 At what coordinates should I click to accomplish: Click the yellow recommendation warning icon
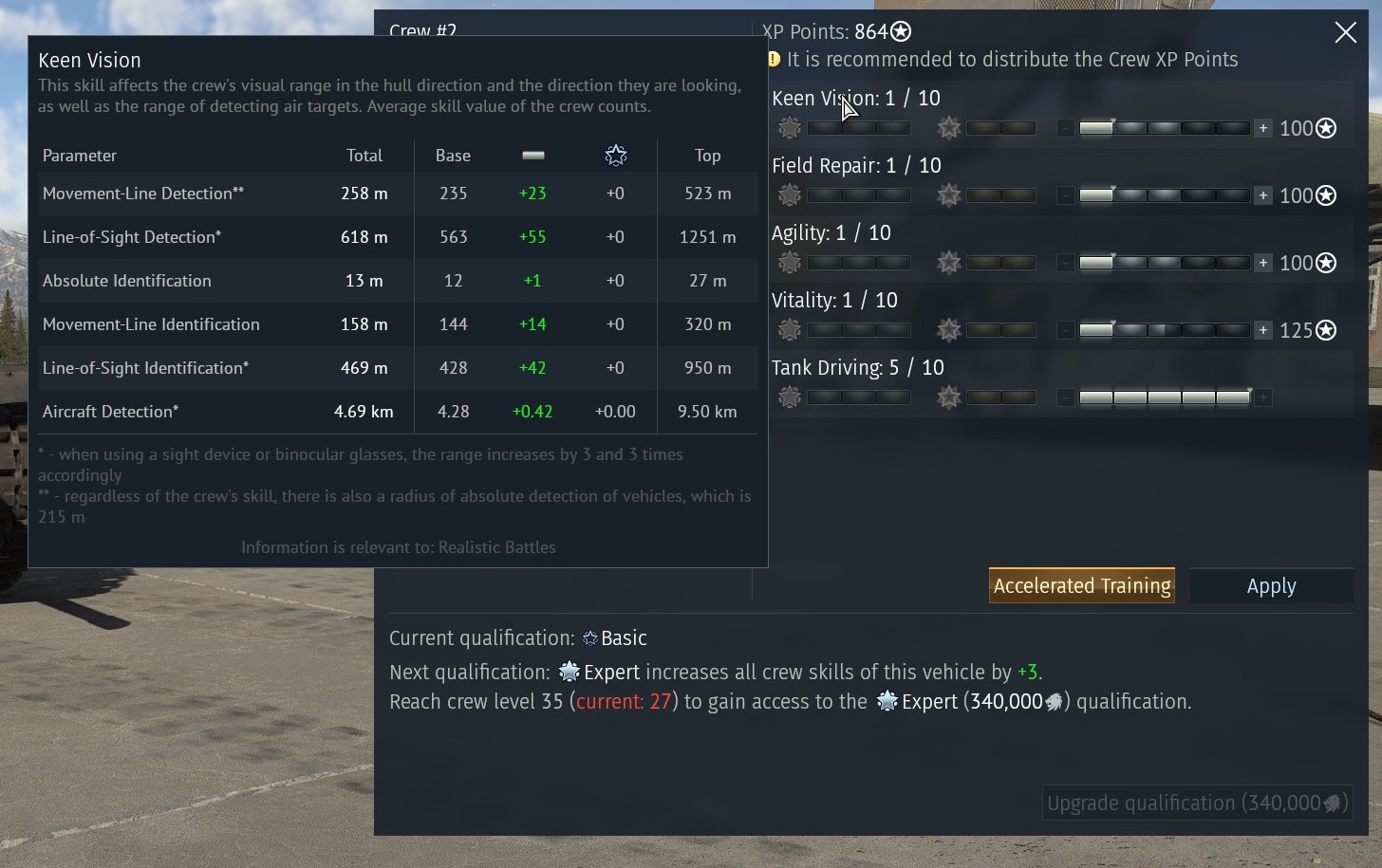point(774,60)
